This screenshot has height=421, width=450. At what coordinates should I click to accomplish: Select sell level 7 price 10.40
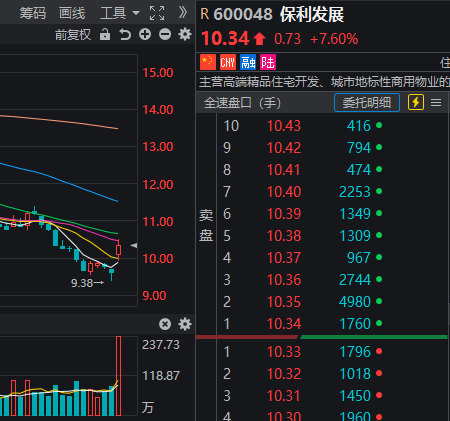tap(284, 192)
